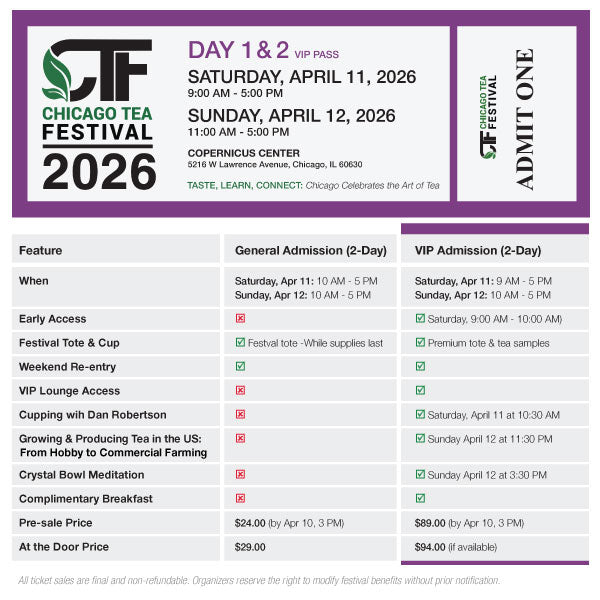Click the ADMIT ONE text on stub
This screenshot has width=600, height=600.
coord(524,118)
